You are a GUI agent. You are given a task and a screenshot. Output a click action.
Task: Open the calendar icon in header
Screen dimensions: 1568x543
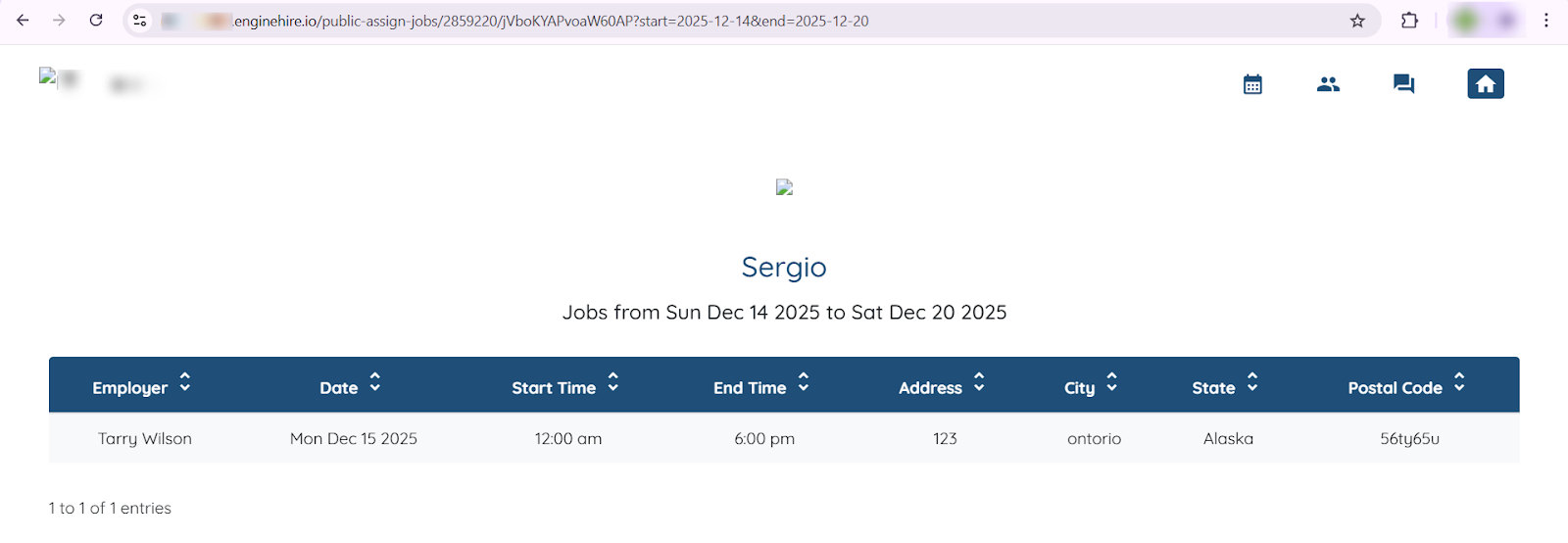(x=1252, y=84)
